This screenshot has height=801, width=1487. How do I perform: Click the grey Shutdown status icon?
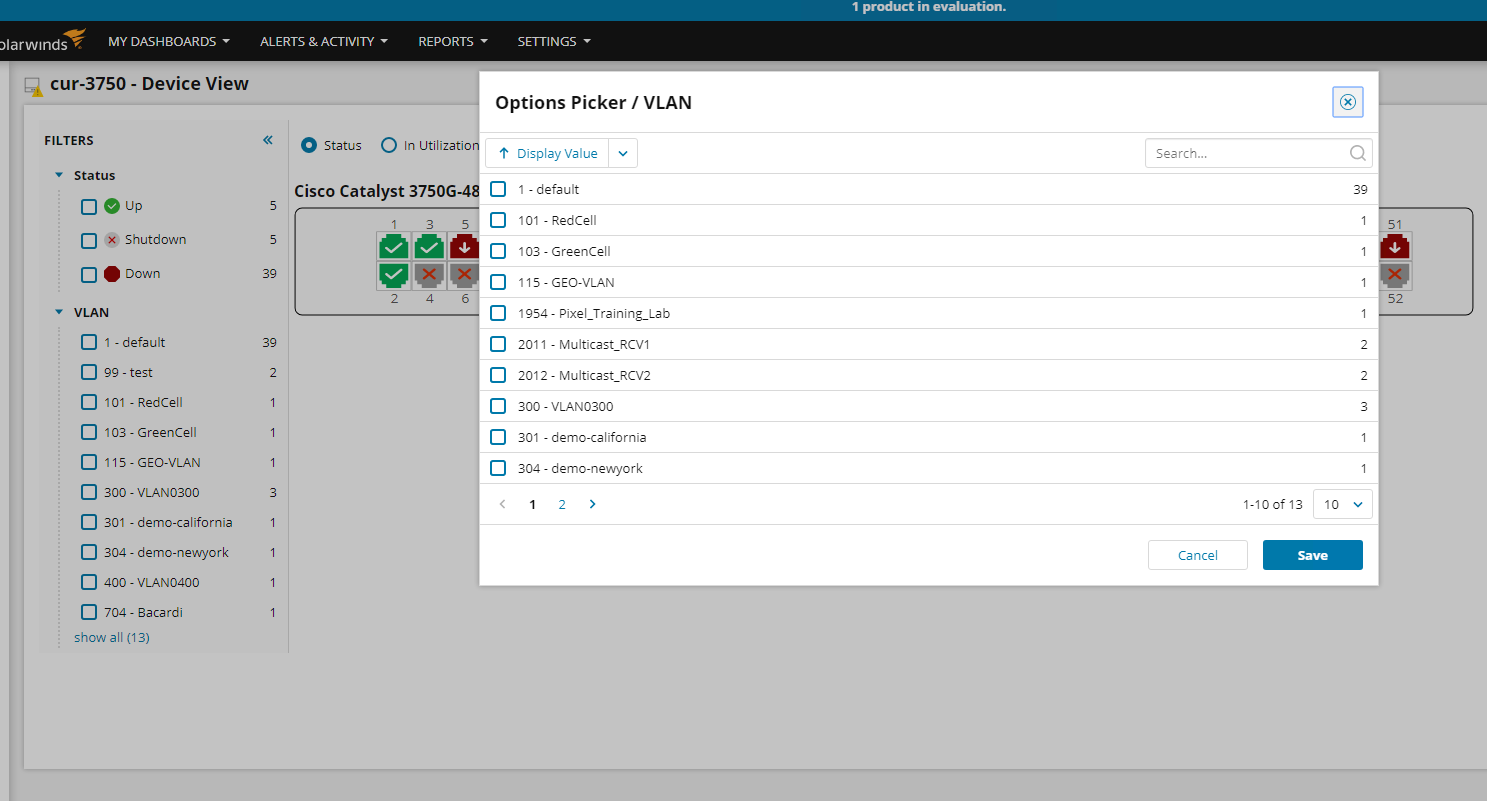coord(112,240)
